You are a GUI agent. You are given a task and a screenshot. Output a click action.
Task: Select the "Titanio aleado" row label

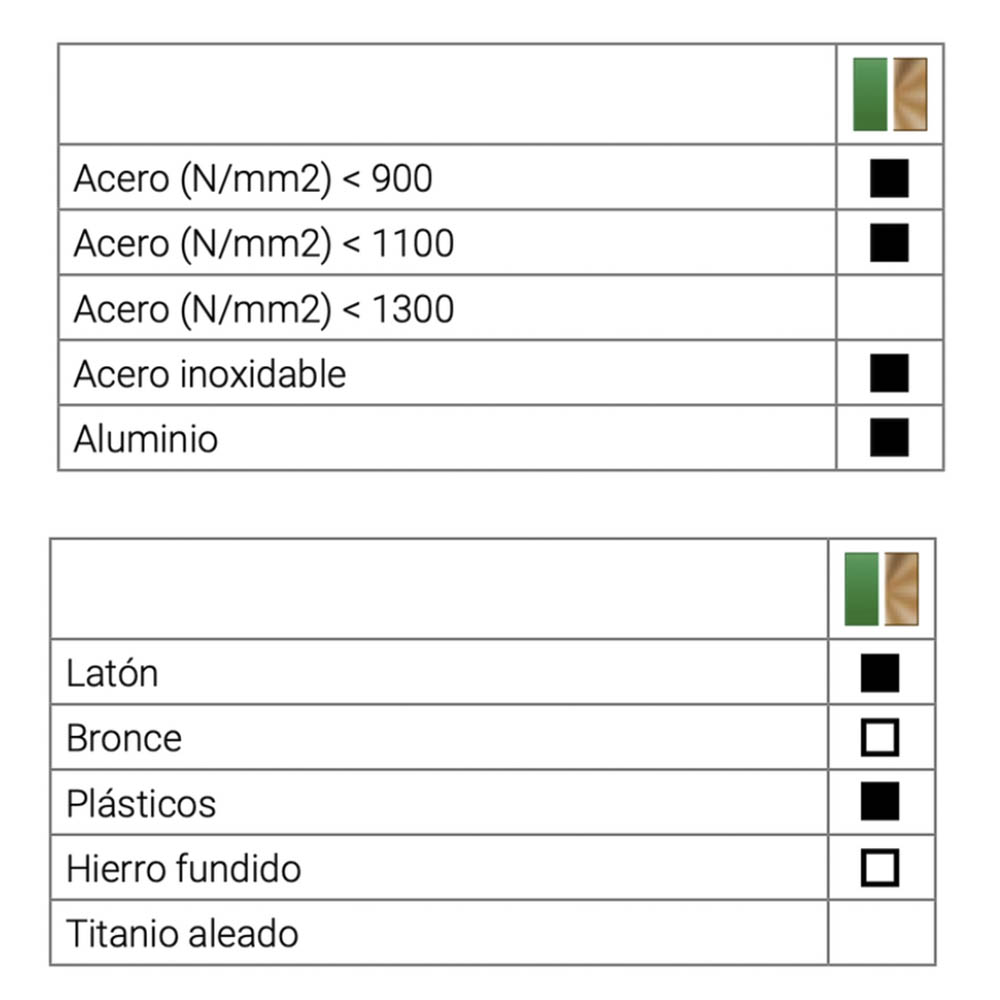(182, 933)
